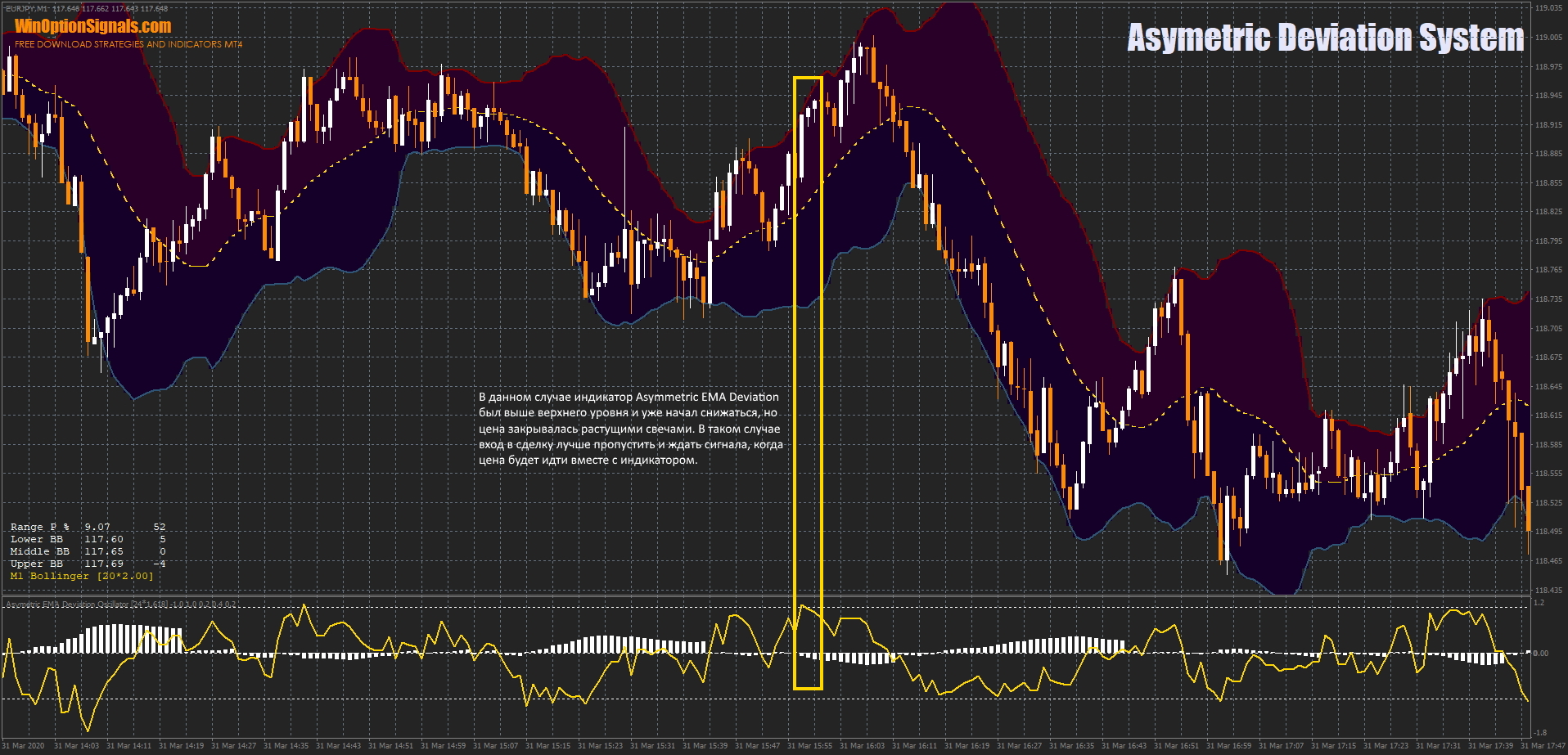Viewport: 1568px width, 755px height.
Task: Click the oscillator 0.00 level label
Action: tap(1541, 654)
